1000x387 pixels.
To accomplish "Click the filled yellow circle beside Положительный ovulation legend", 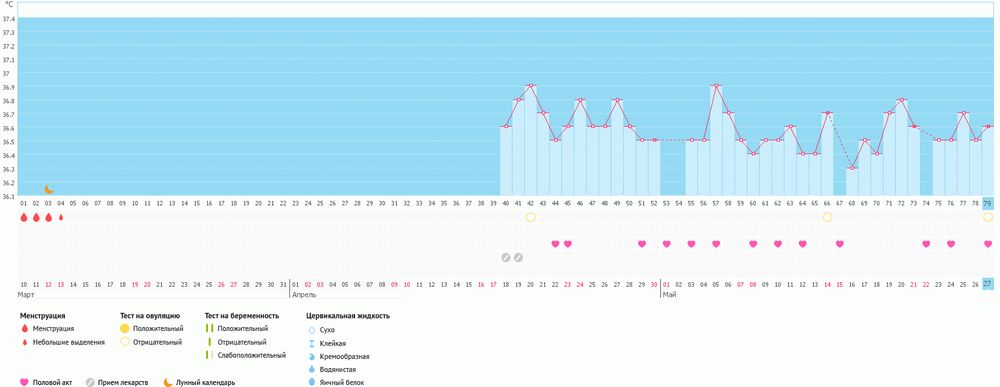I will point(124,328).
